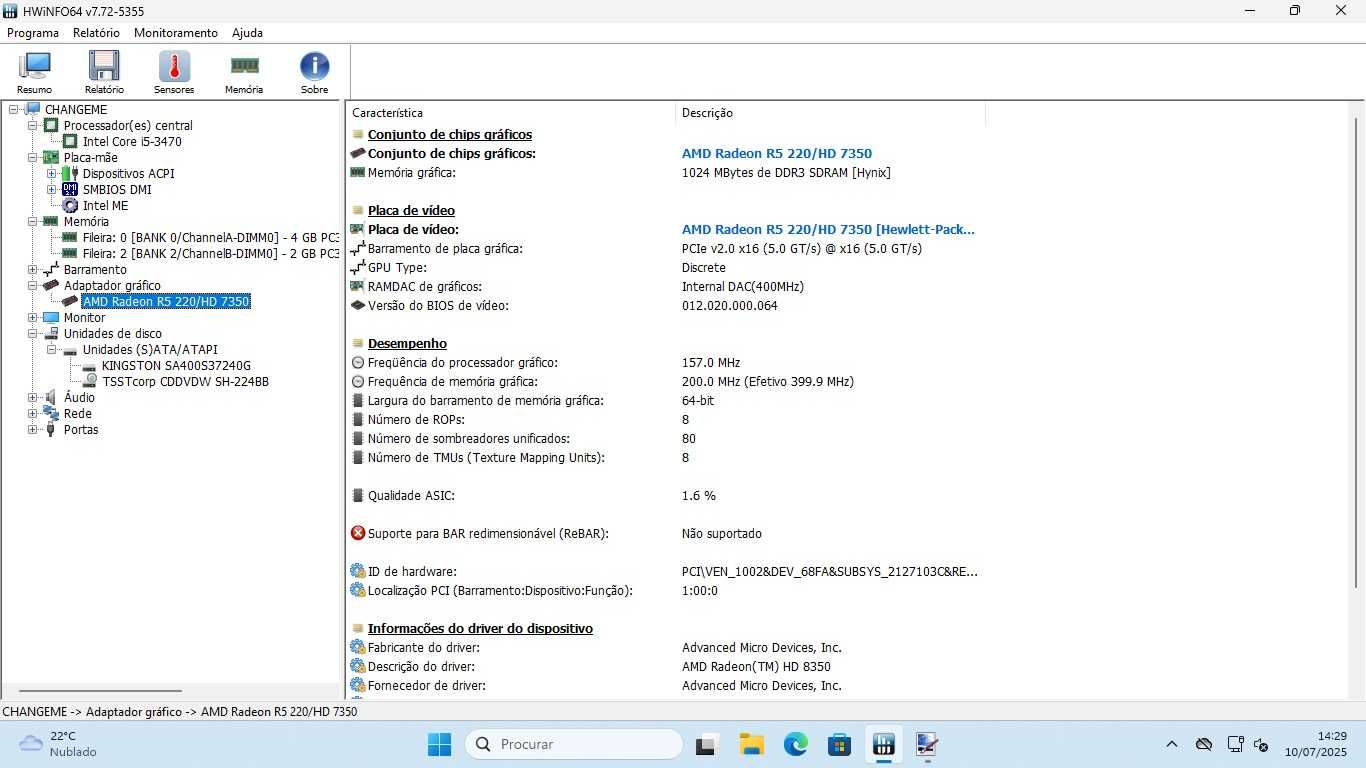This screenshot has height=768, width=1366.
Task: Select TSSTcorp CDDVDW SH-224BB drive
Action: (185, 382)
